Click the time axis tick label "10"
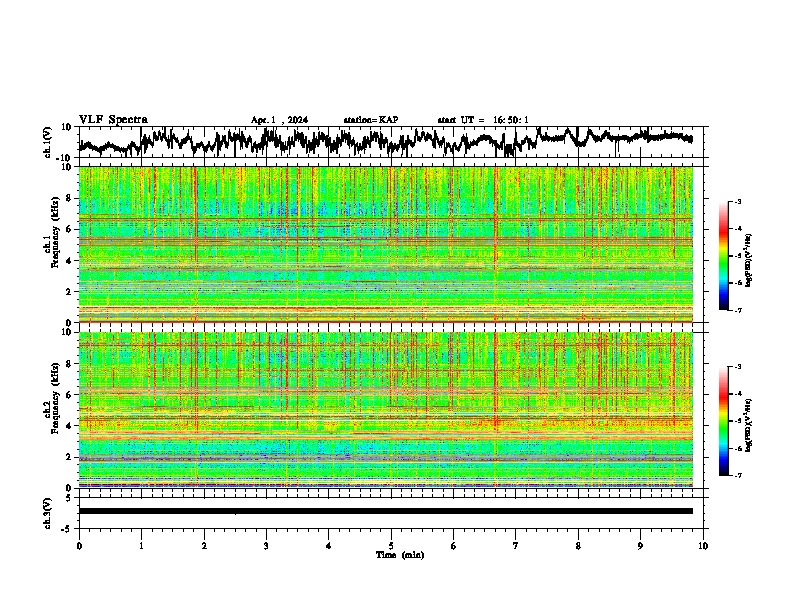 [703, 546]
